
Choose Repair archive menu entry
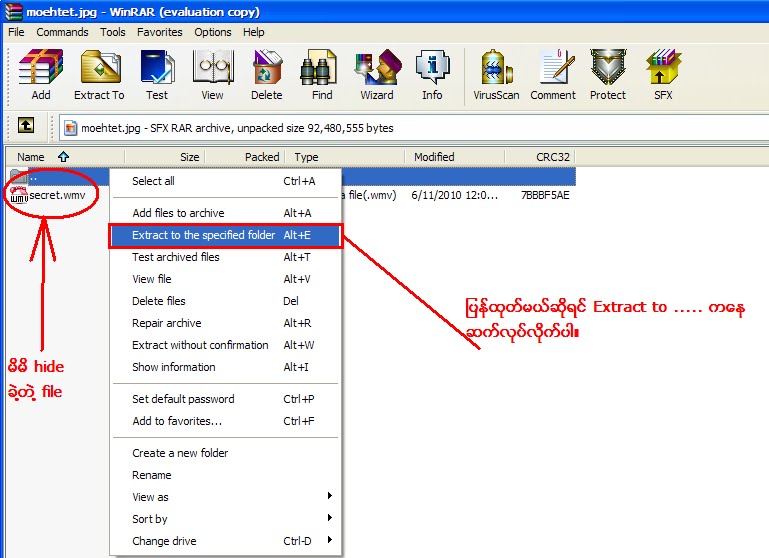(226, 323)
